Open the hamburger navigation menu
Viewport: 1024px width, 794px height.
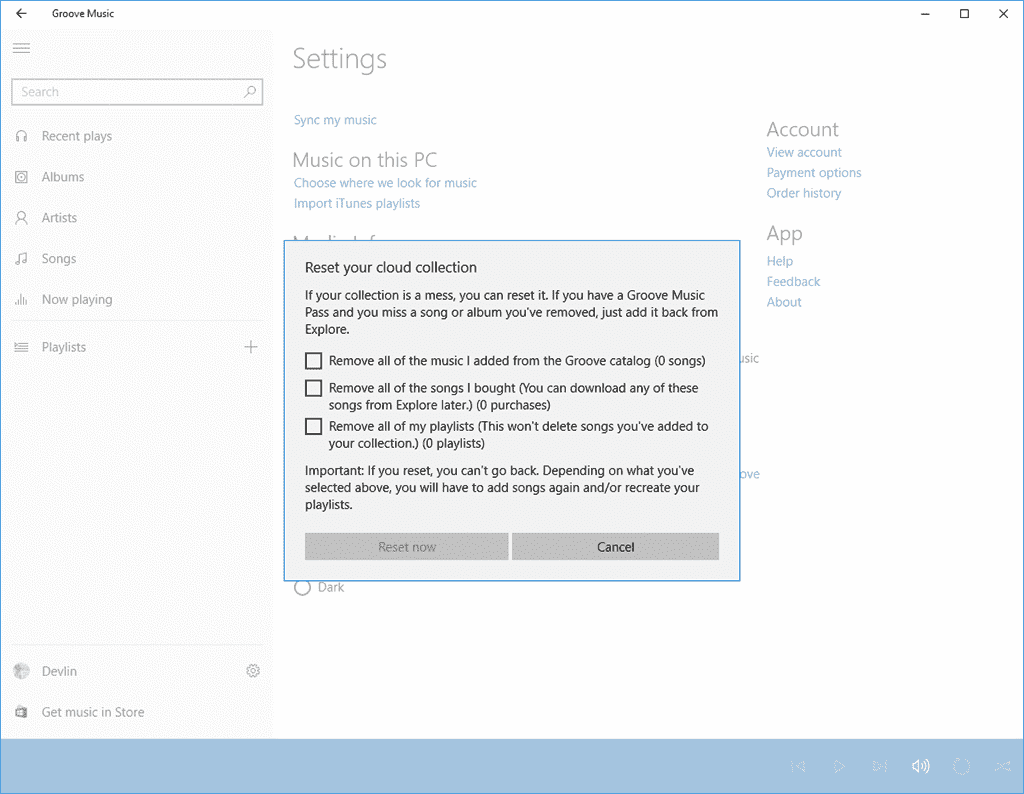pos(22,48)
